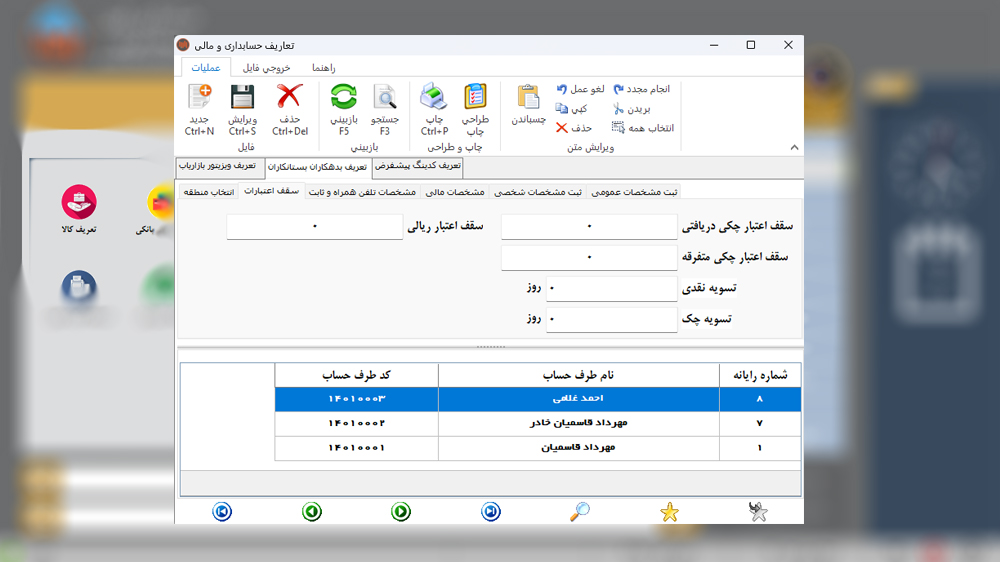Refresh the list with the بازبینی icon

pos(343,98)
